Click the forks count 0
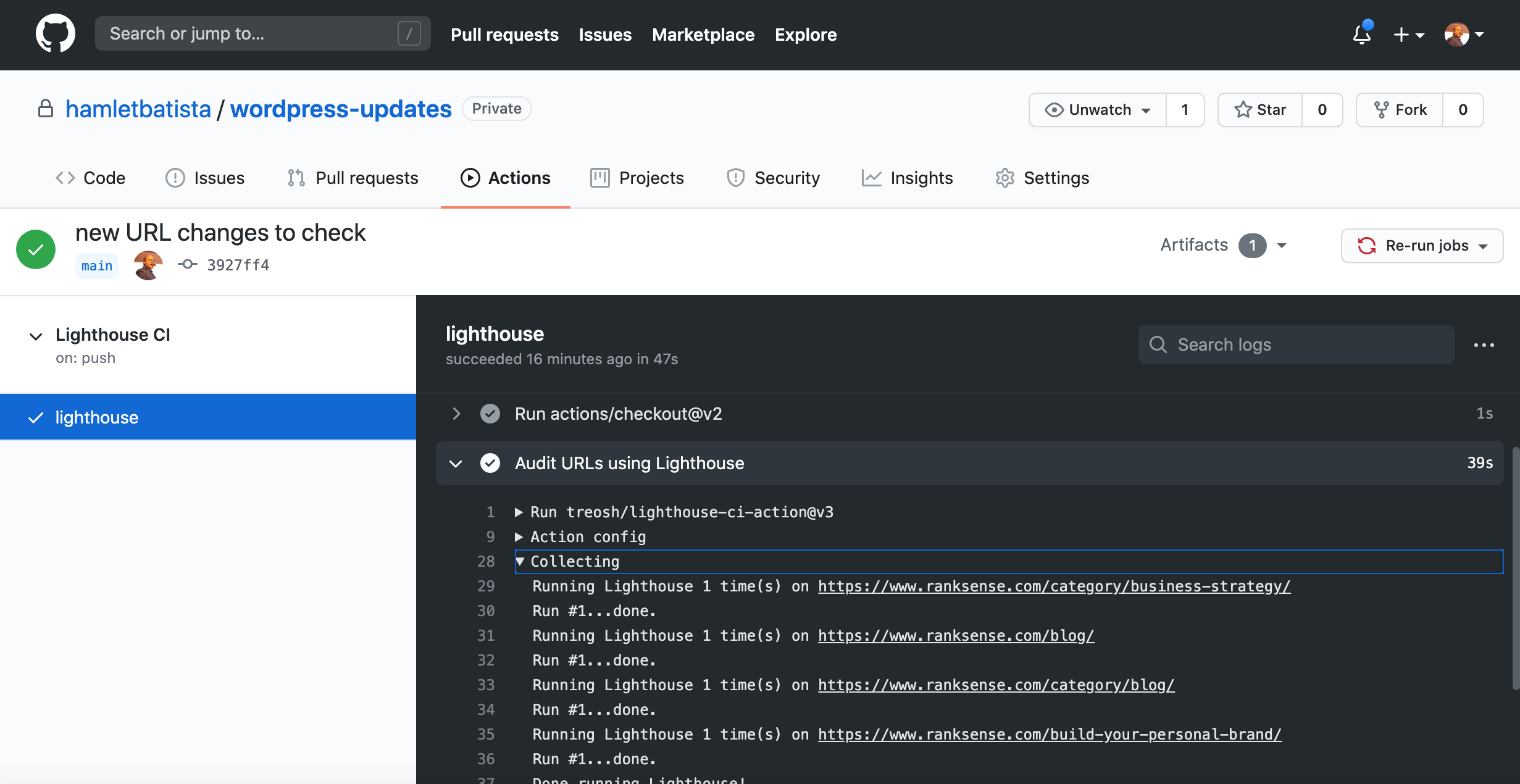The height and width of the screenshot is (784, 1520). pos(1463,110)
